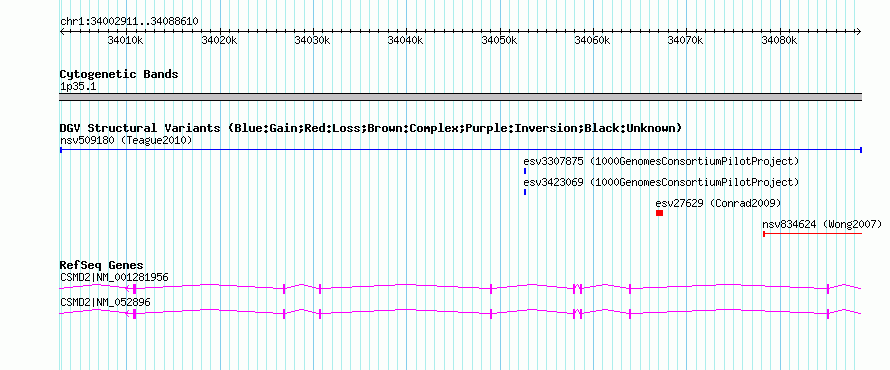Screen dimensions: 890x370
Task: Click the small blue esv3307875 gain marker
Action: [525, 171]
